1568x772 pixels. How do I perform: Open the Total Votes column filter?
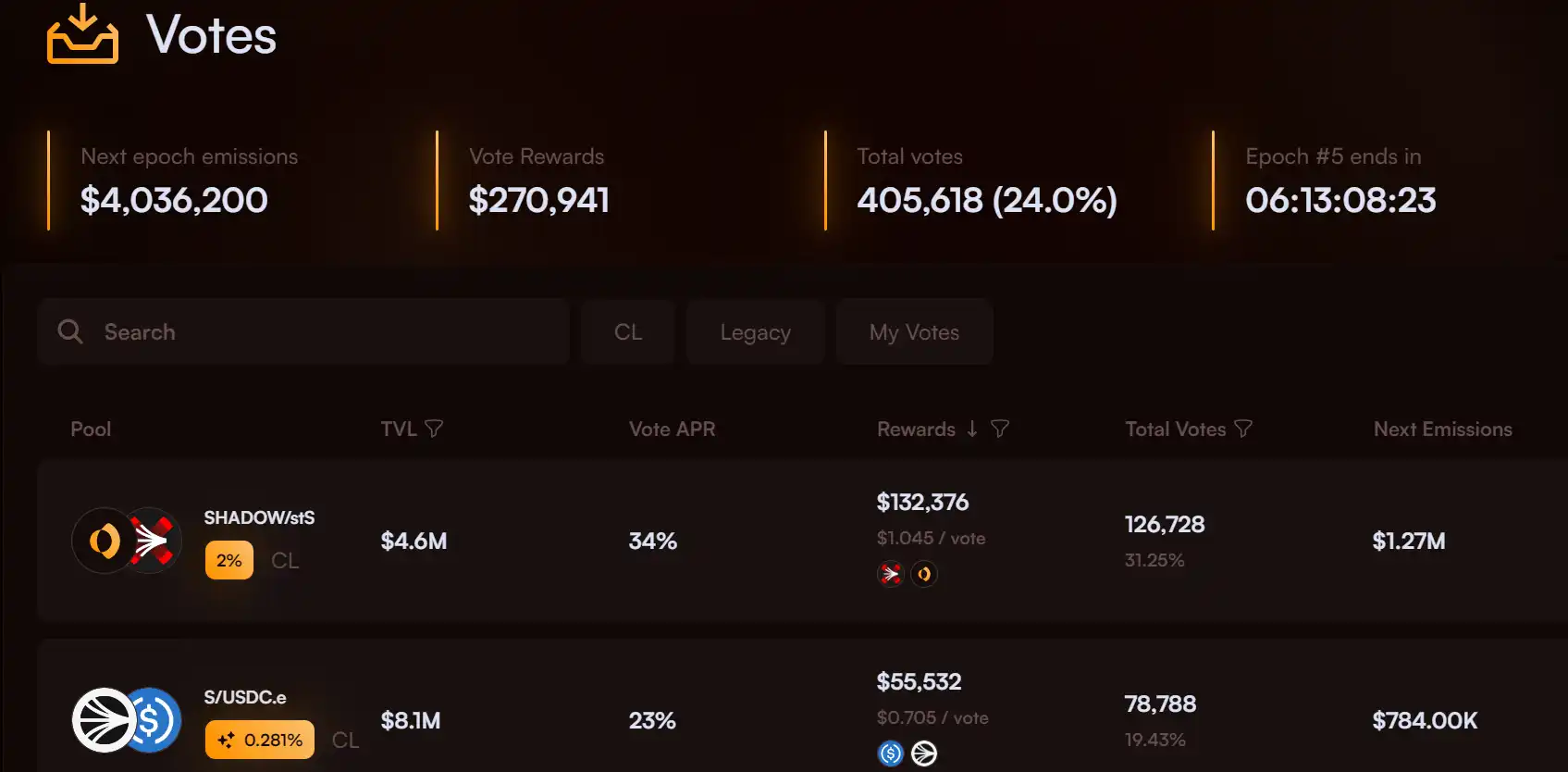[x=1243, y=429]
